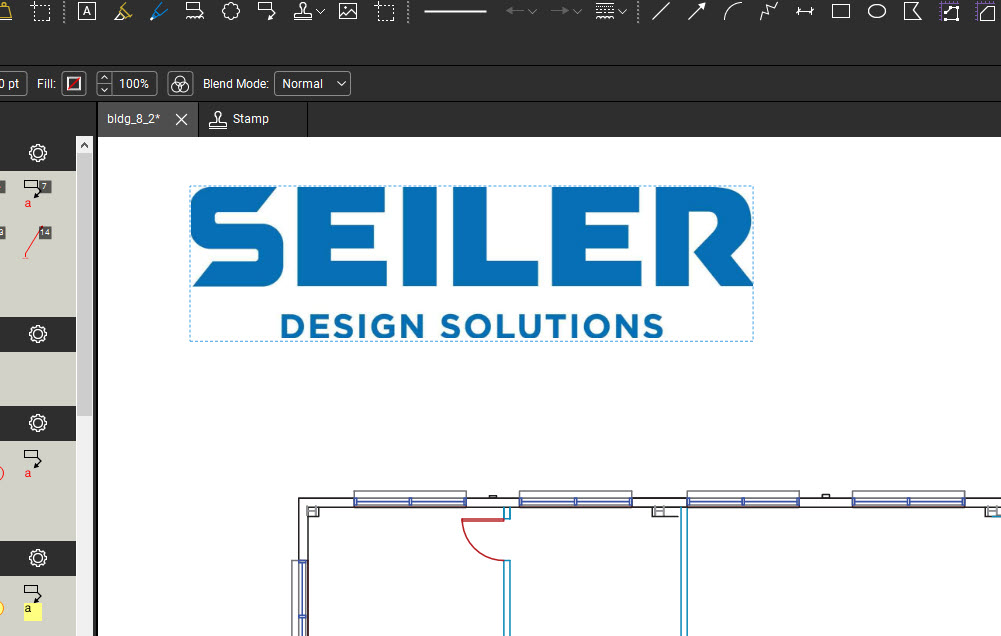
Task: Select the Arrow tool
Action: [x=696, y=11]
